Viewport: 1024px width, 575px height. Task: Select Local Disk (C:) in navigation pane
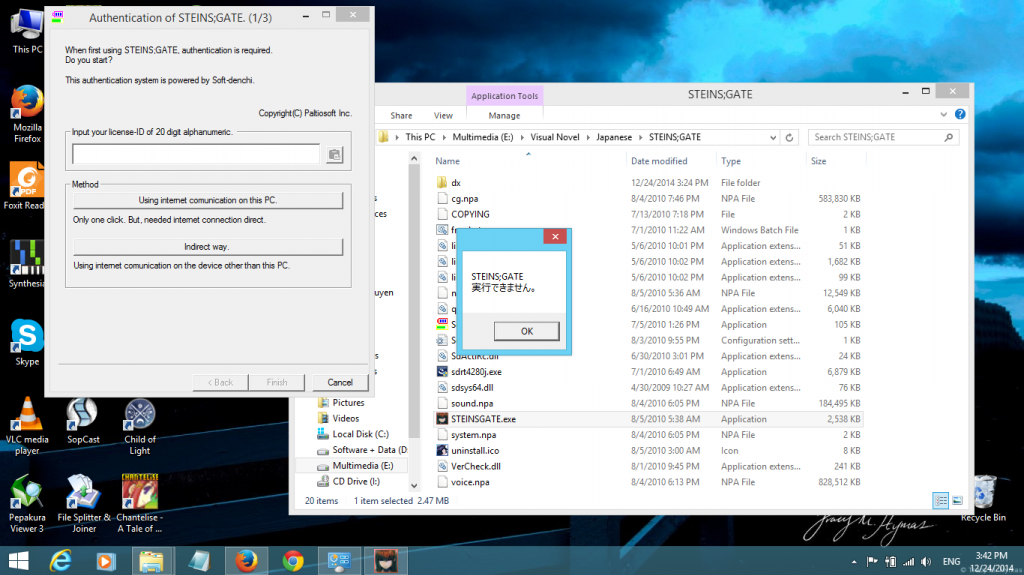click(360, 434)
